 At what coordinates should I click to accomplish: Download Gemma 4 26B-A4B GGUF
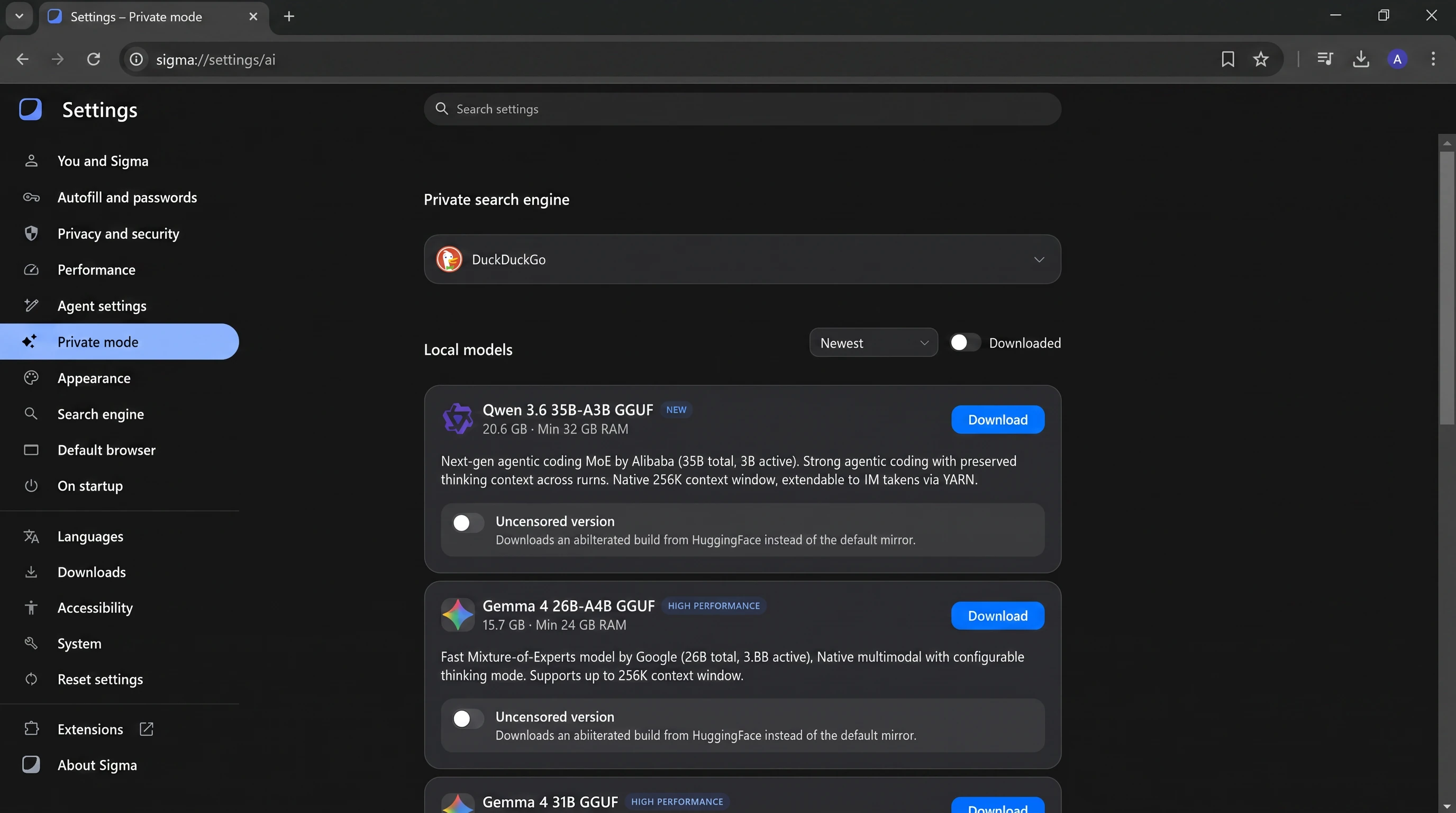(998, 616)
